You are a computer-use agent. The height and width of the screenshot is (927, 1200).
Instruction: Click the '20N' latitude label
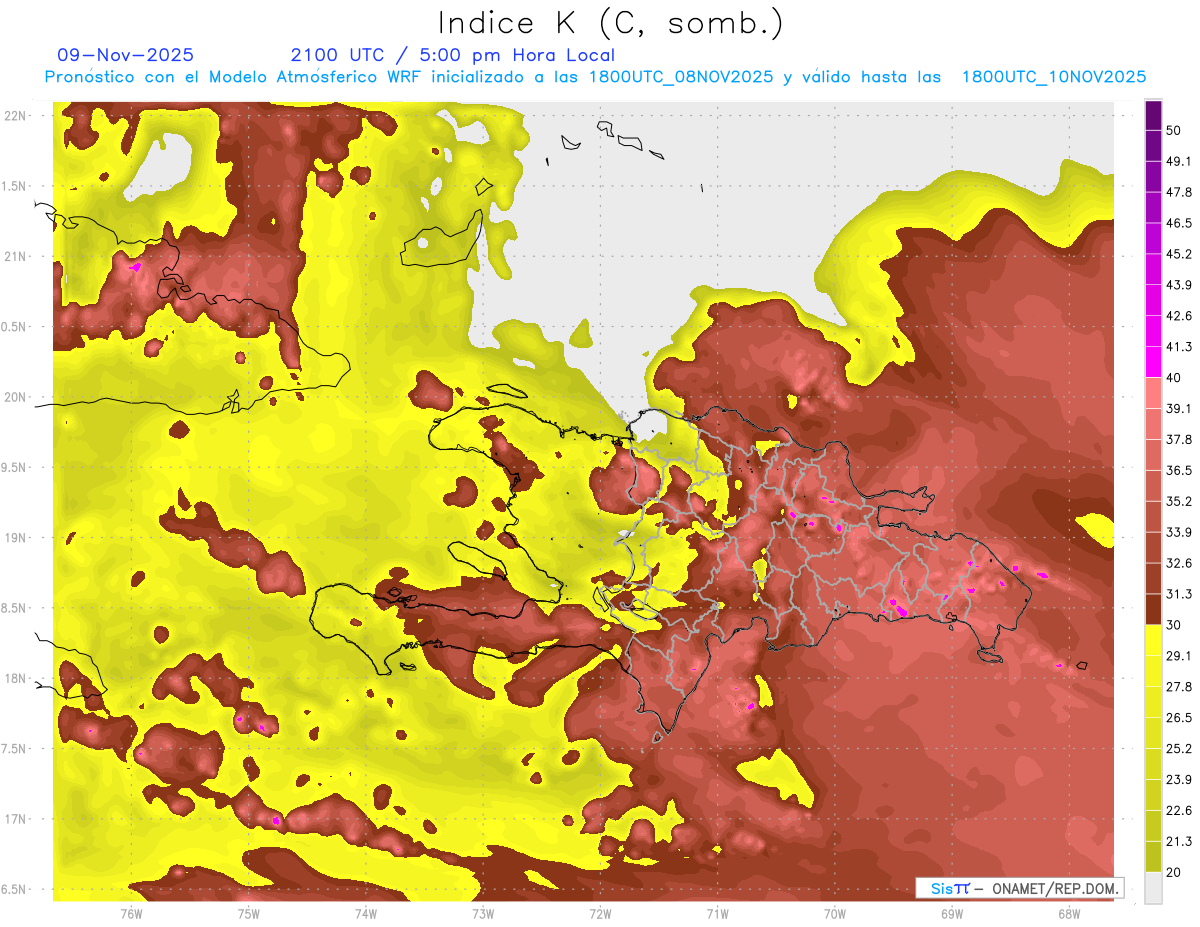pyautogui.click(x=16, y=397)
